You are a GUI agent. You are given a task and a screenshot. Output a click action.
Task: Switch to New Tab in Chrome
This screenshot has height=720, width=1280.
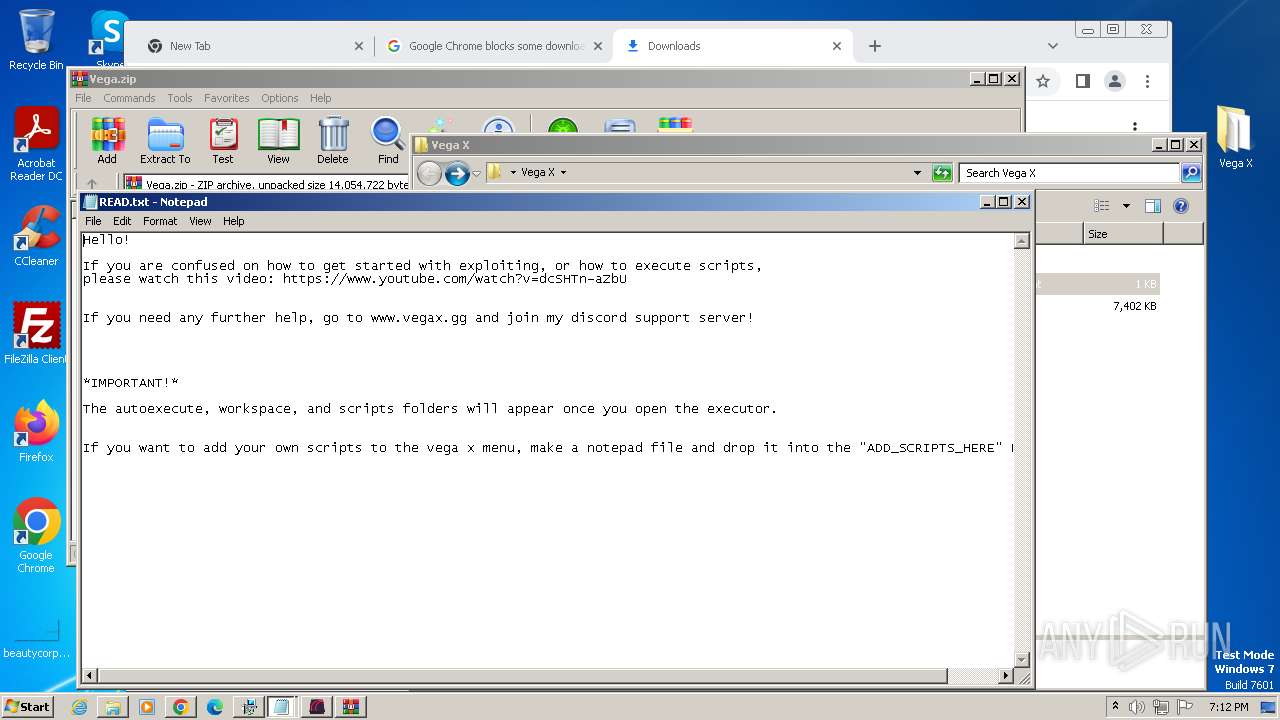(x=254, y=46)
